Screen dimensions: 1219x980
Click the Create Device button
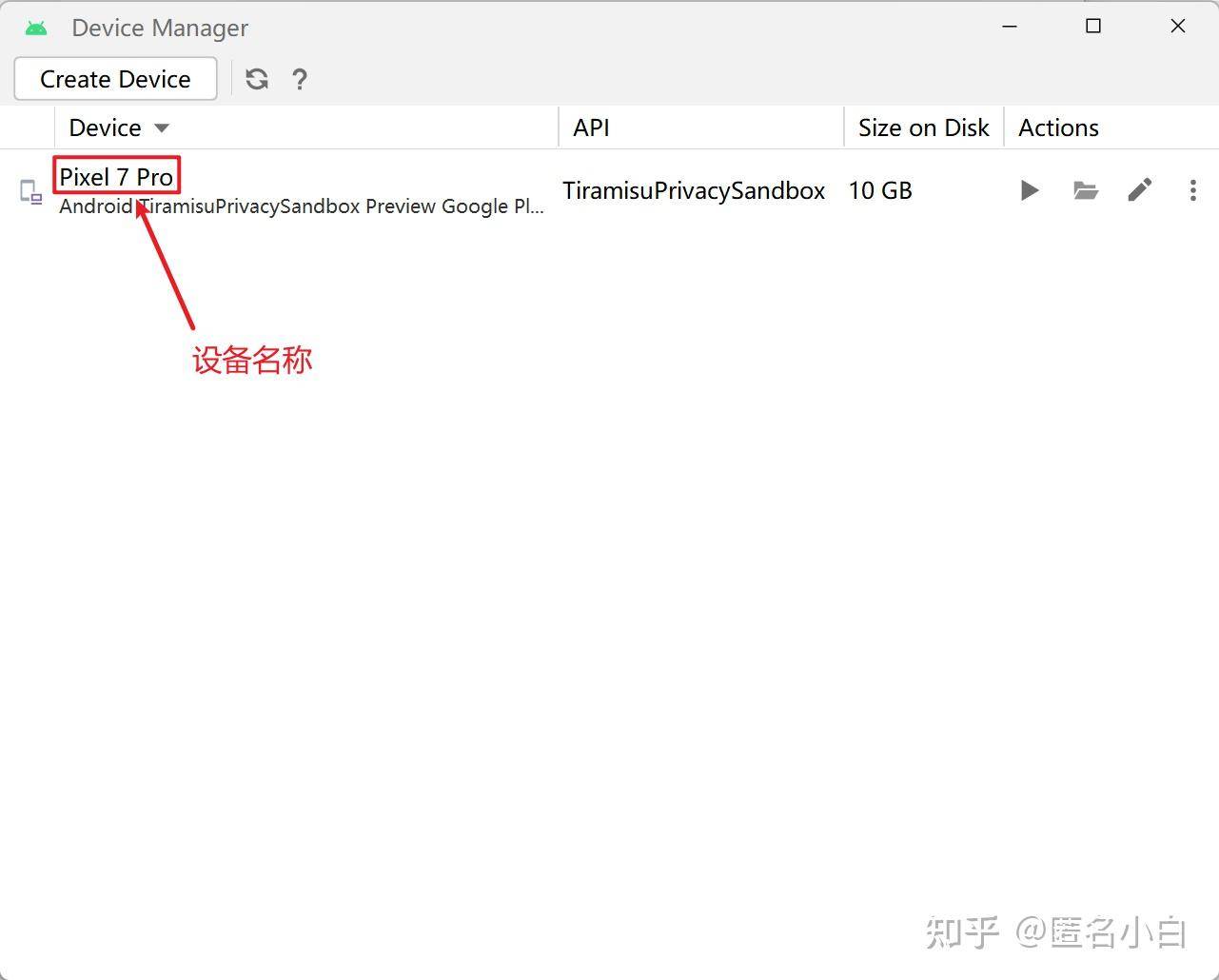coord(115,79)
